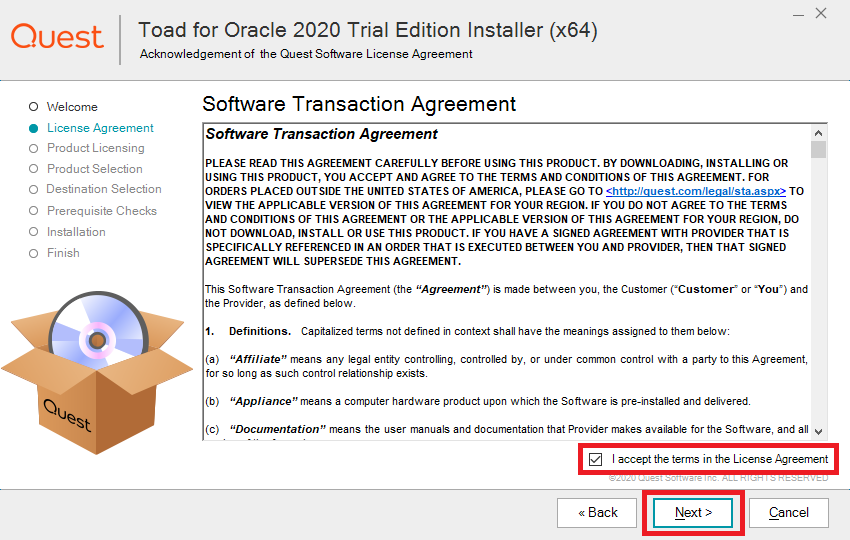Click the agreement scrollbar thumb
This screenshot has height=540, width=850.
pyautogui.click(x=819, y=149)
